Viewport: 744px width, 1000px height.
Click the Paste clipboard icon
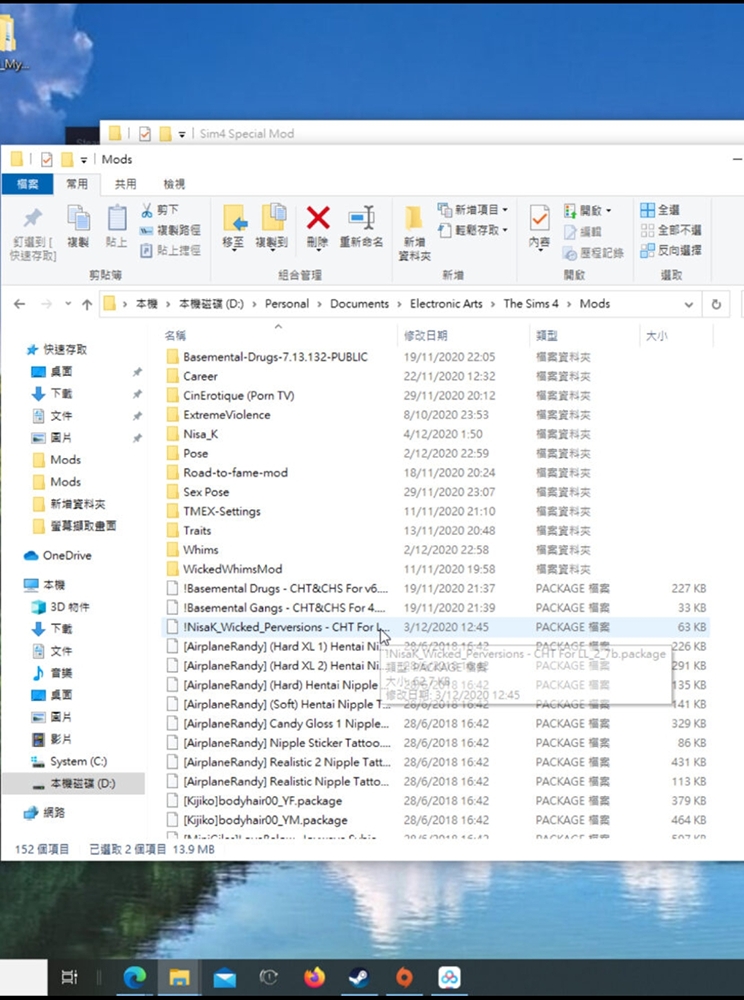tap(117, 219)
